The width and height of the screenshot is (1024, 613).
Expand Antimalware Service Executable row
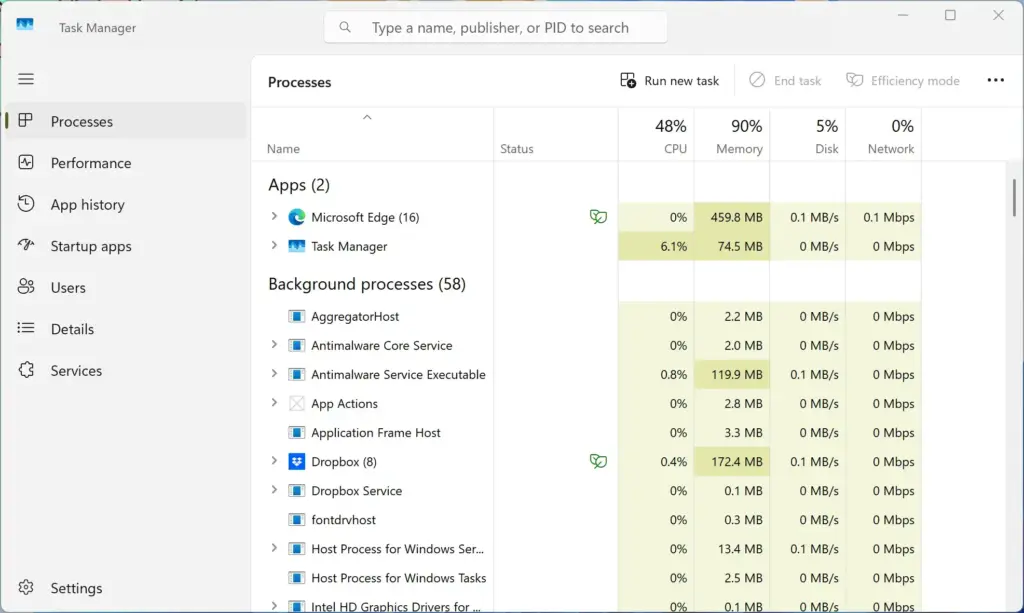pyautogui.click(x=274, y=374)
